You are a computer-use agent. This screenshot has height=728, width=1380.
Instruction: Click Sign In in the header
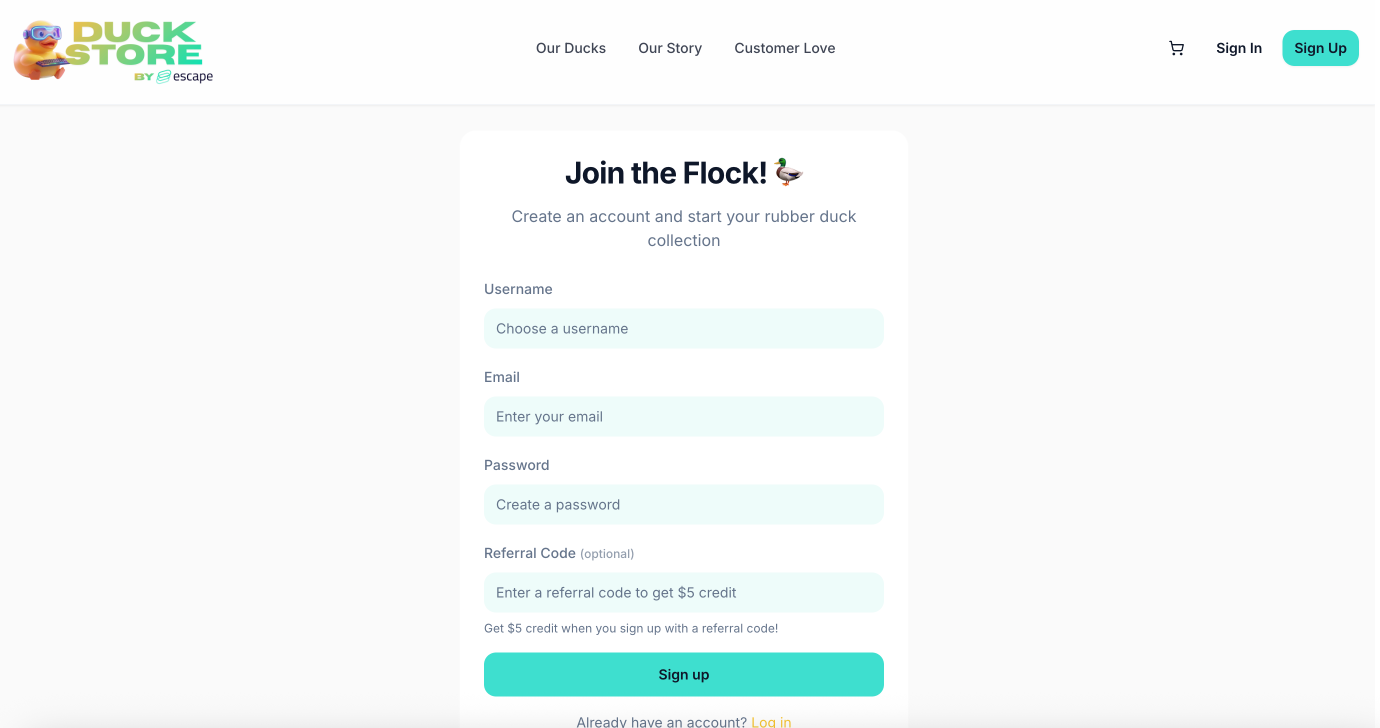click(1238, 48)
